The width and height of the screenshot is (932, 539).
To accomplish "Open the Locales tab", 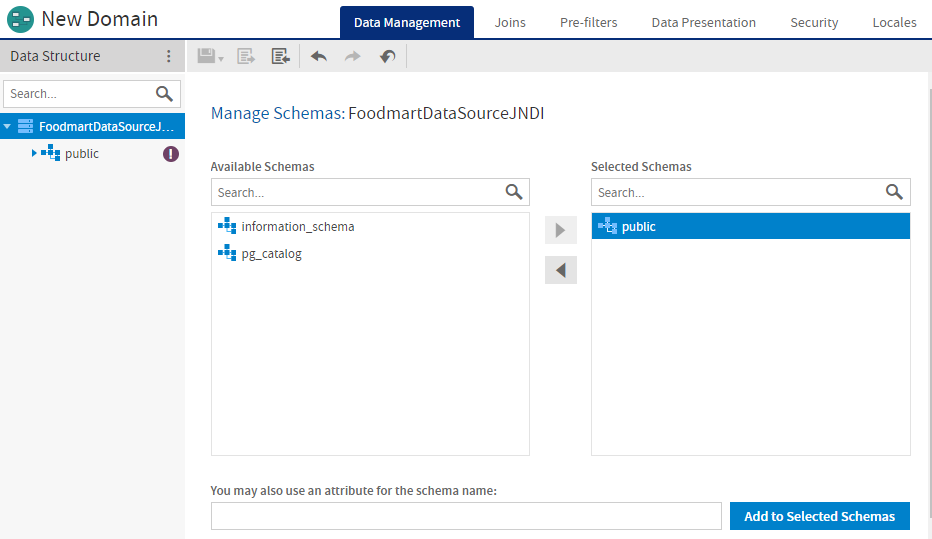I will click(895, 23).
